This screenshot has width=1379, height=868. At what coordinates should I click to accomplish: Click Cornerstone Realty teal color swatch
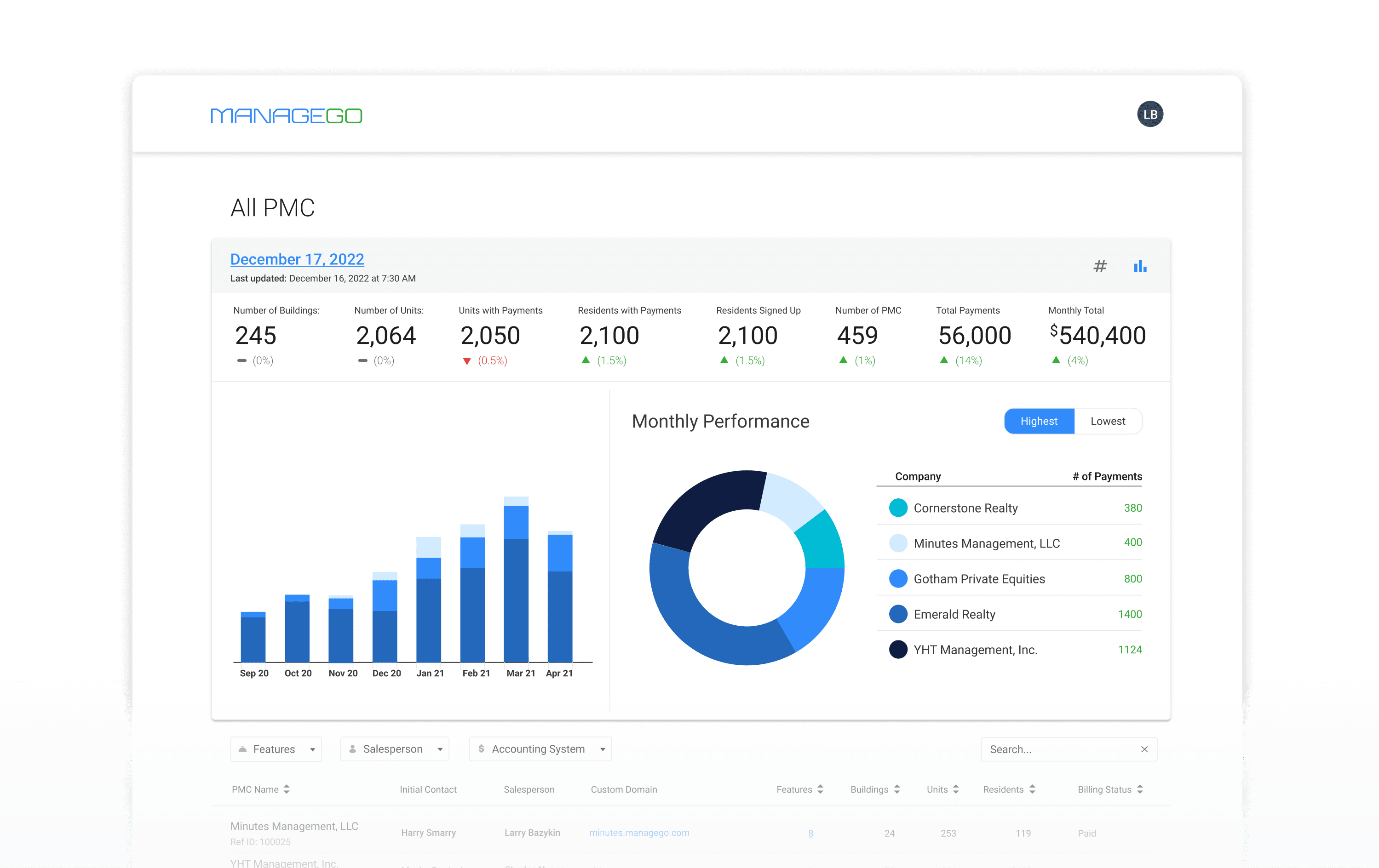[898, 508]
